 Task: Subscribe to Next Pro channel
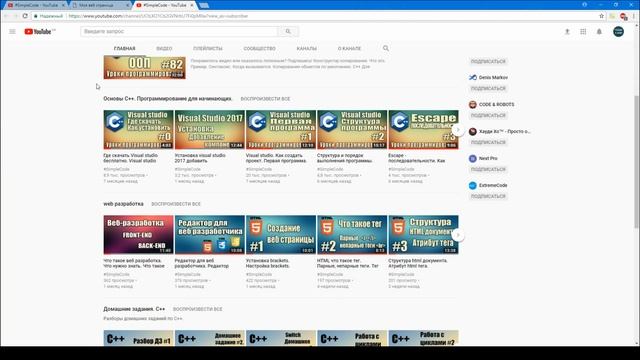click(488, 169)
